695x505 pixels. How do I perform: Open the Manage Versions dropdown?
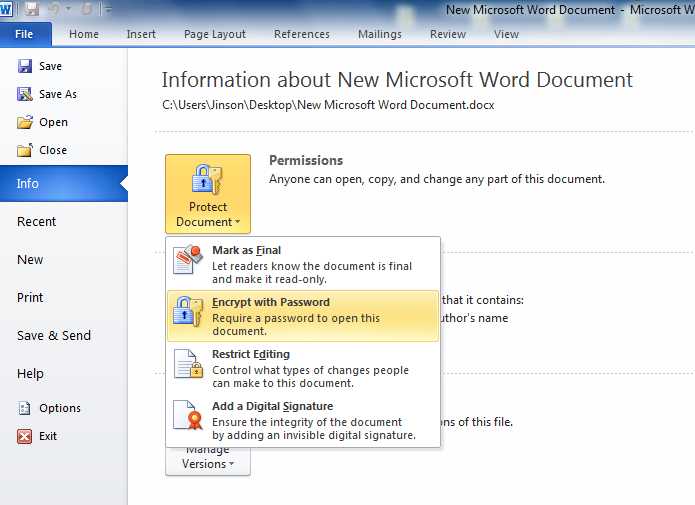(x=208, y=460)
